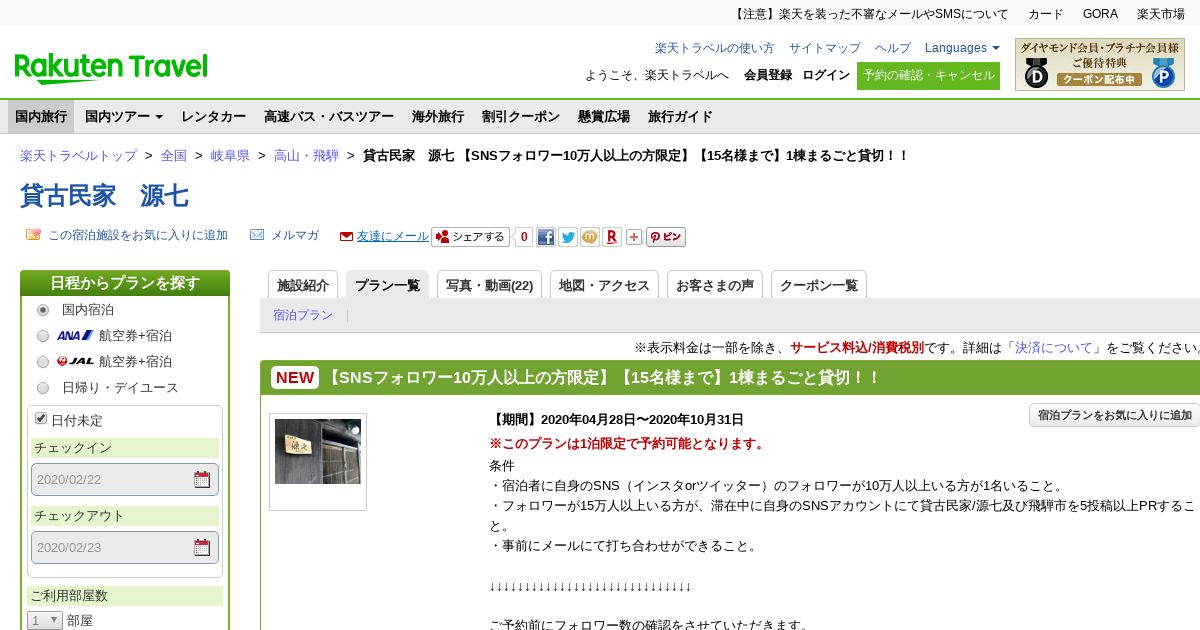The width and height of the screenshot is (1200, 630).
Task: Click the メルマガ envelope icon
Action: [257, 235]
